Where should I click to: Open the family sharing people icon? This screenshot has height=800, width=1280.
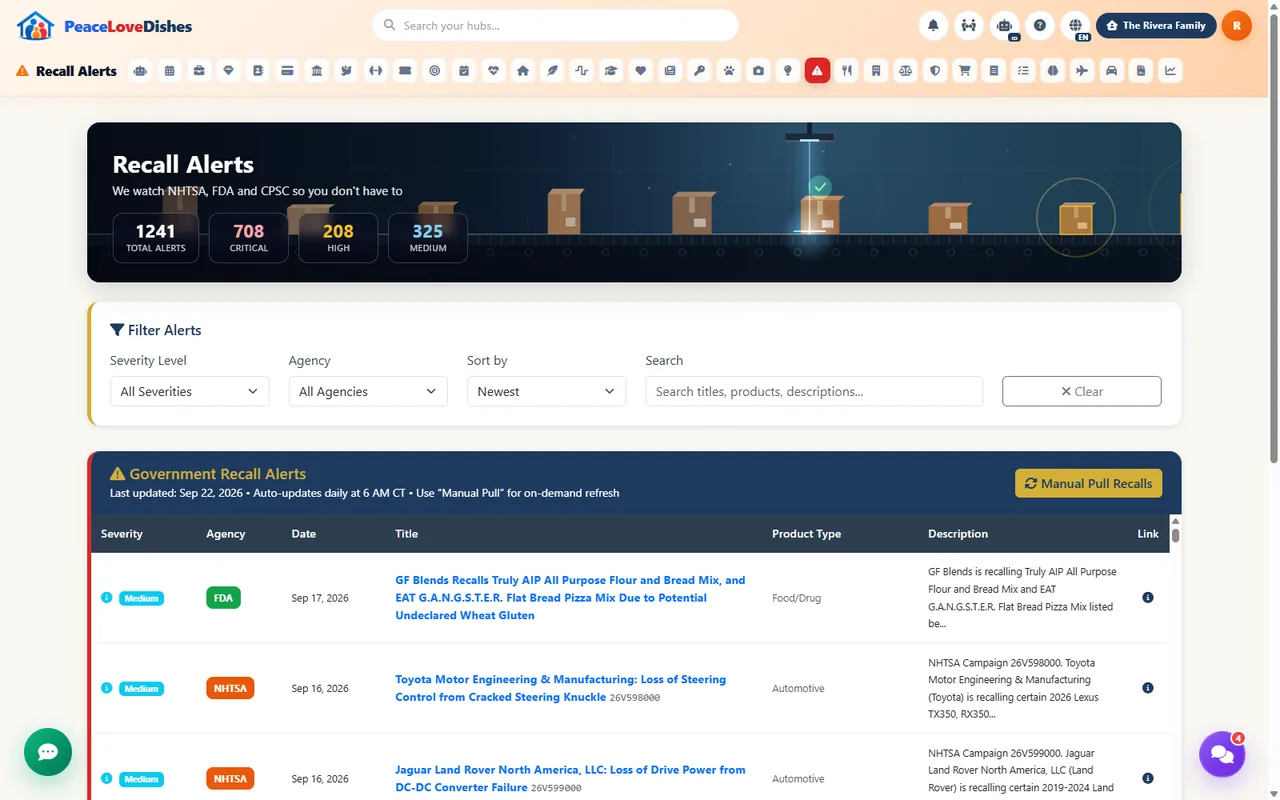(969, 26)
